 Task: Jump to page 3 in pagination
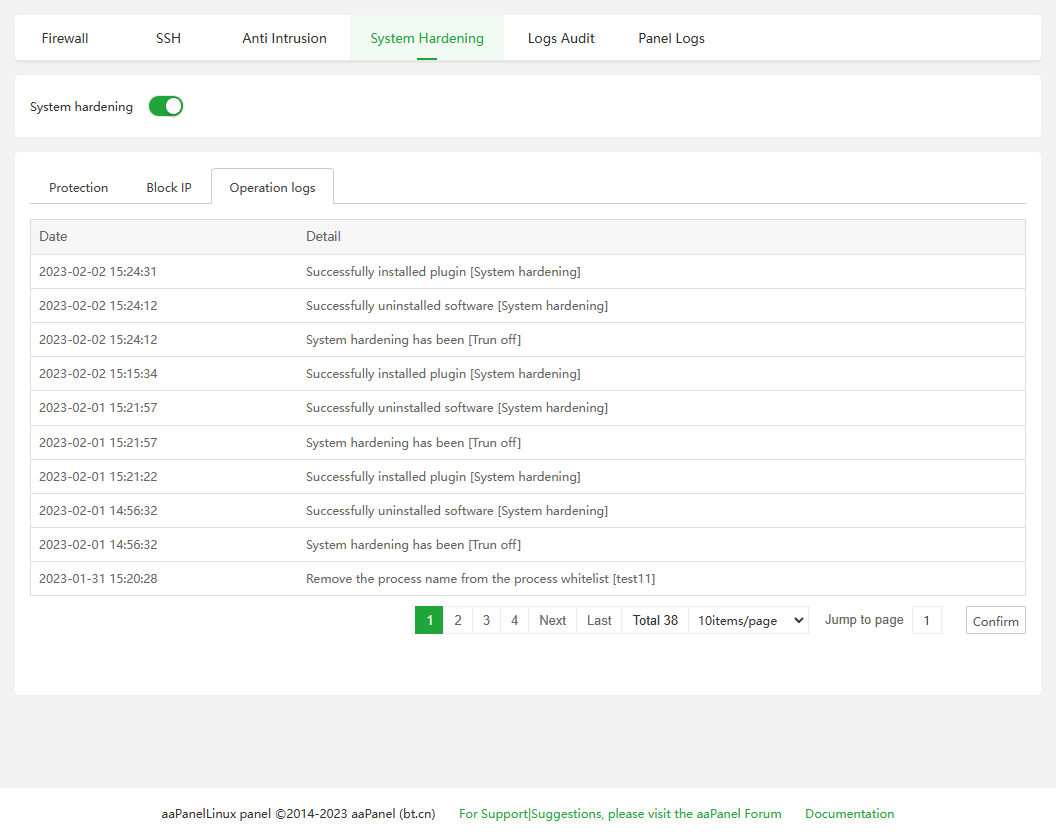point(486,620)
